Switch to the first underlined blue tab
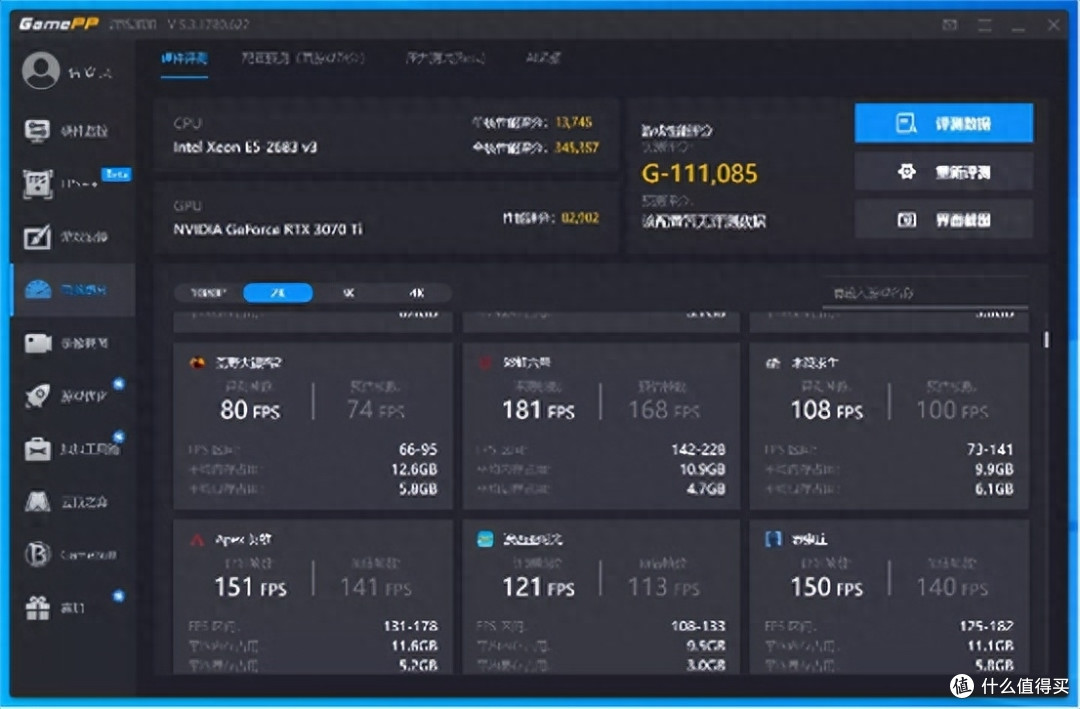This screenshot has width=1080, height=709. pyautogui.click(x=184, y=59)
